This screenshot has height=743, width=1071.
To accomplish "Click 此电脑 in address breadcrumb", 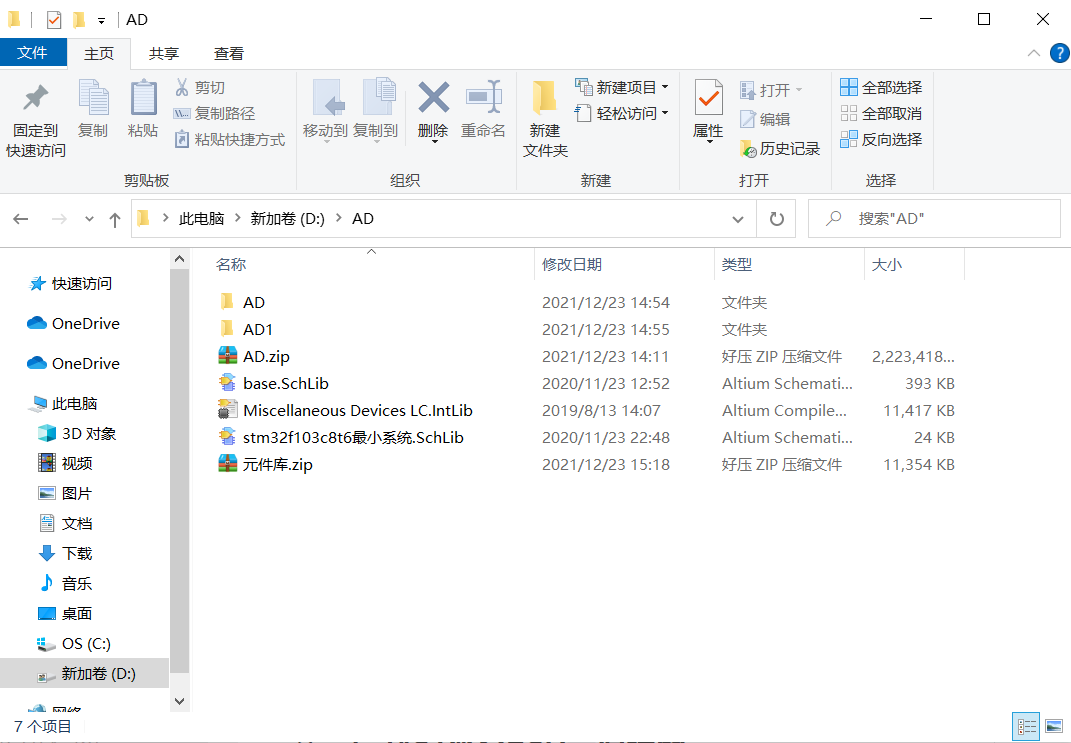I will coord(201,219).
